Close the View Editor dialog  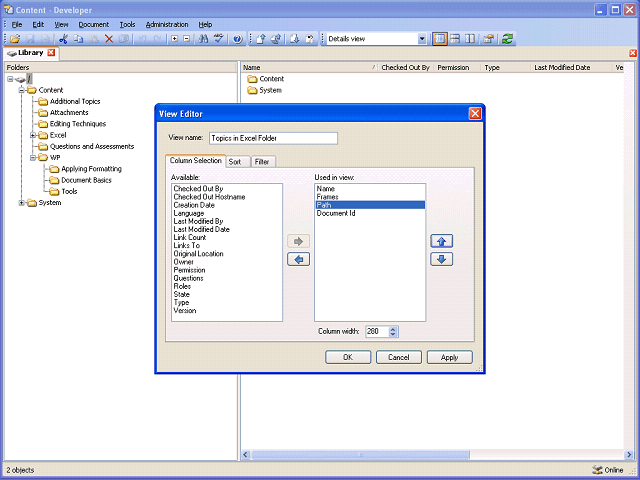click(x=475, y=113)
